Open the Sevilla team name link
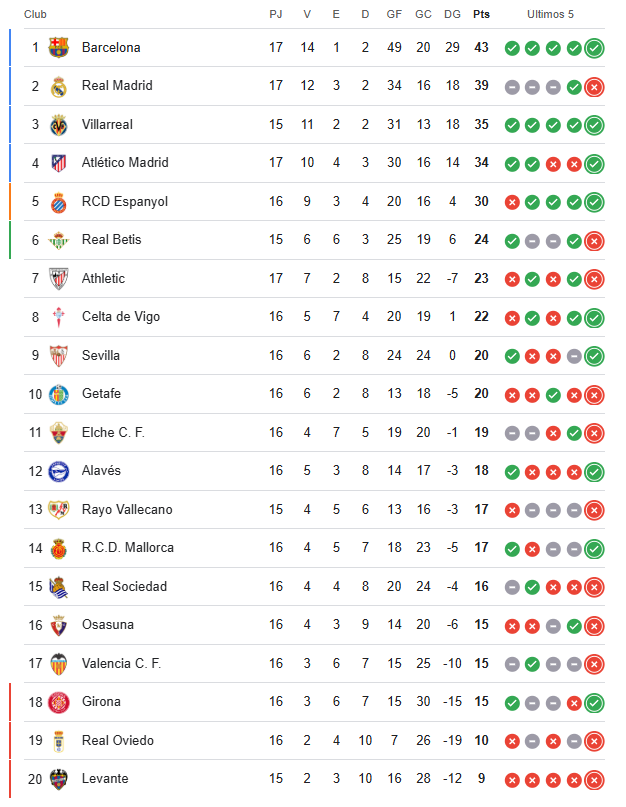The image size is (626, 807). point(101,355)
